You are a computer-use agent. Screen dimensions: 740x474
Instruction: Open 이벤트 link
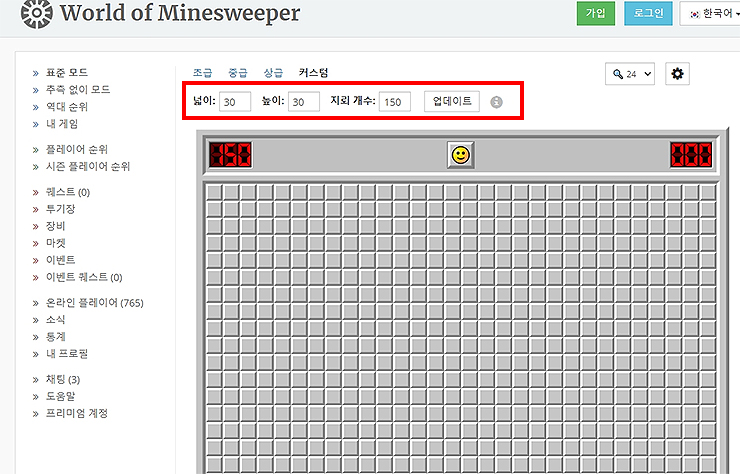click(60, 260)
